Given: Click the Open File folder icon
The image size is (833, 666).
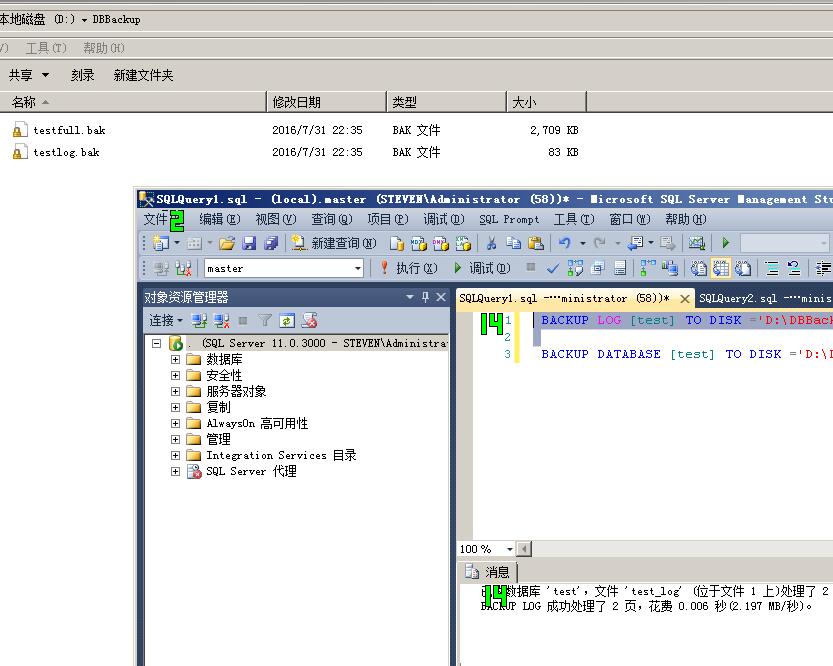Looking at the screenshot, I should coord(227,243).
